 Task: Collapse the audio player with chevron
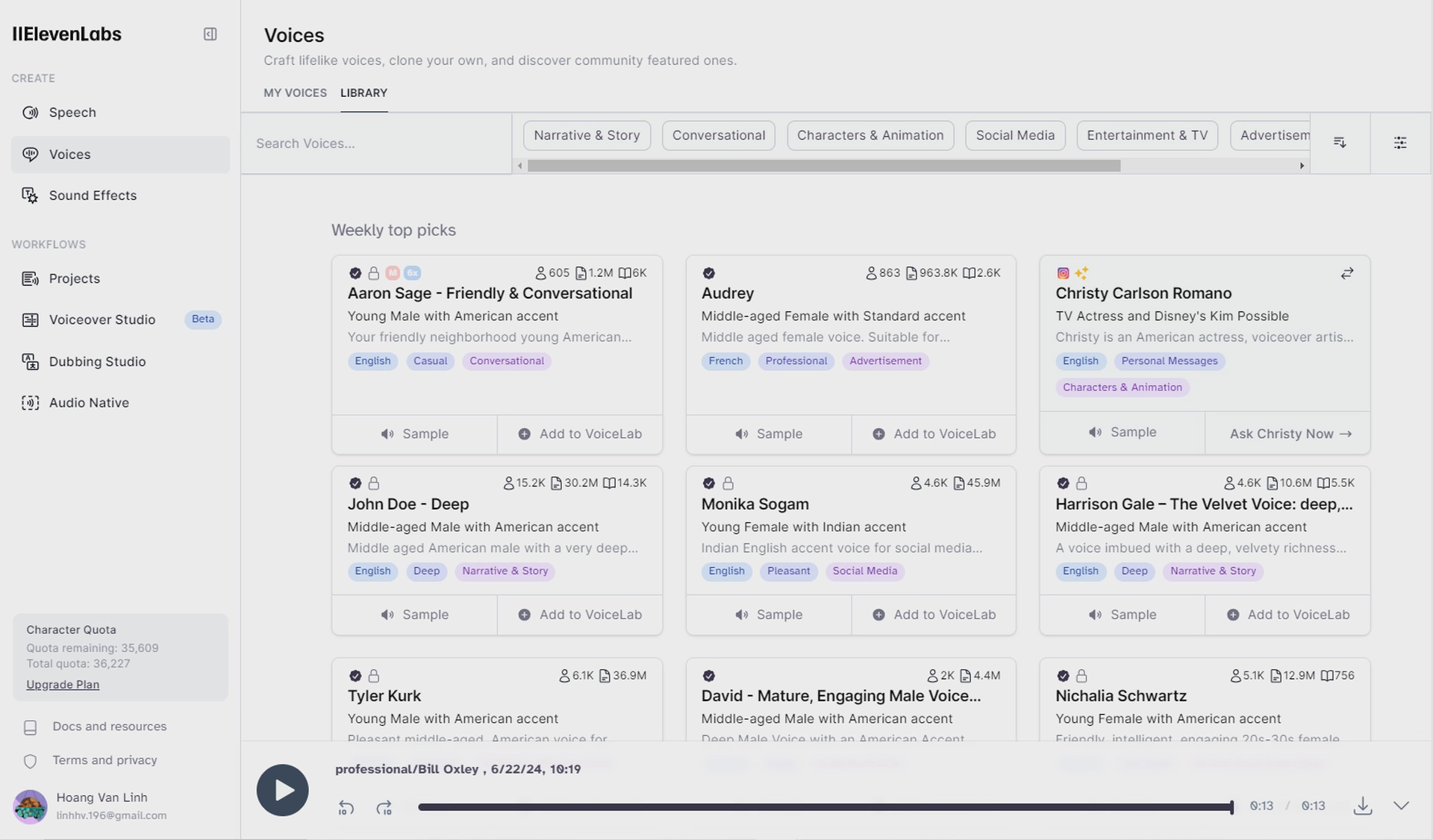(1401, 806)
